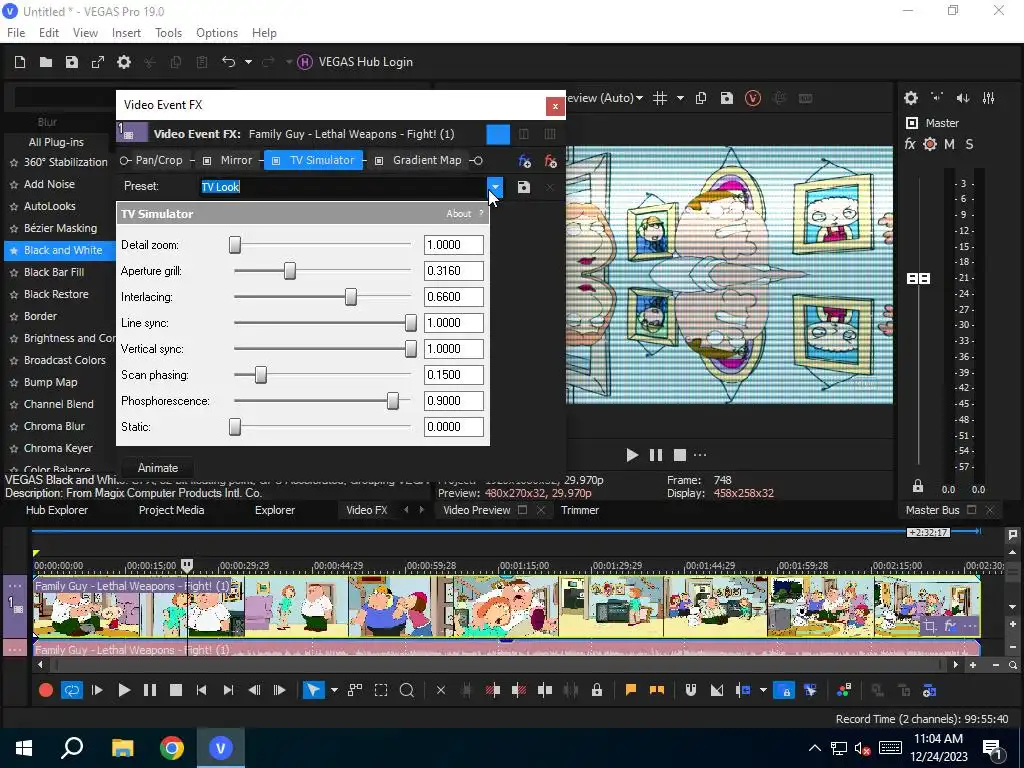Open the Options menu
The image size is (1024, 768).
217,33
